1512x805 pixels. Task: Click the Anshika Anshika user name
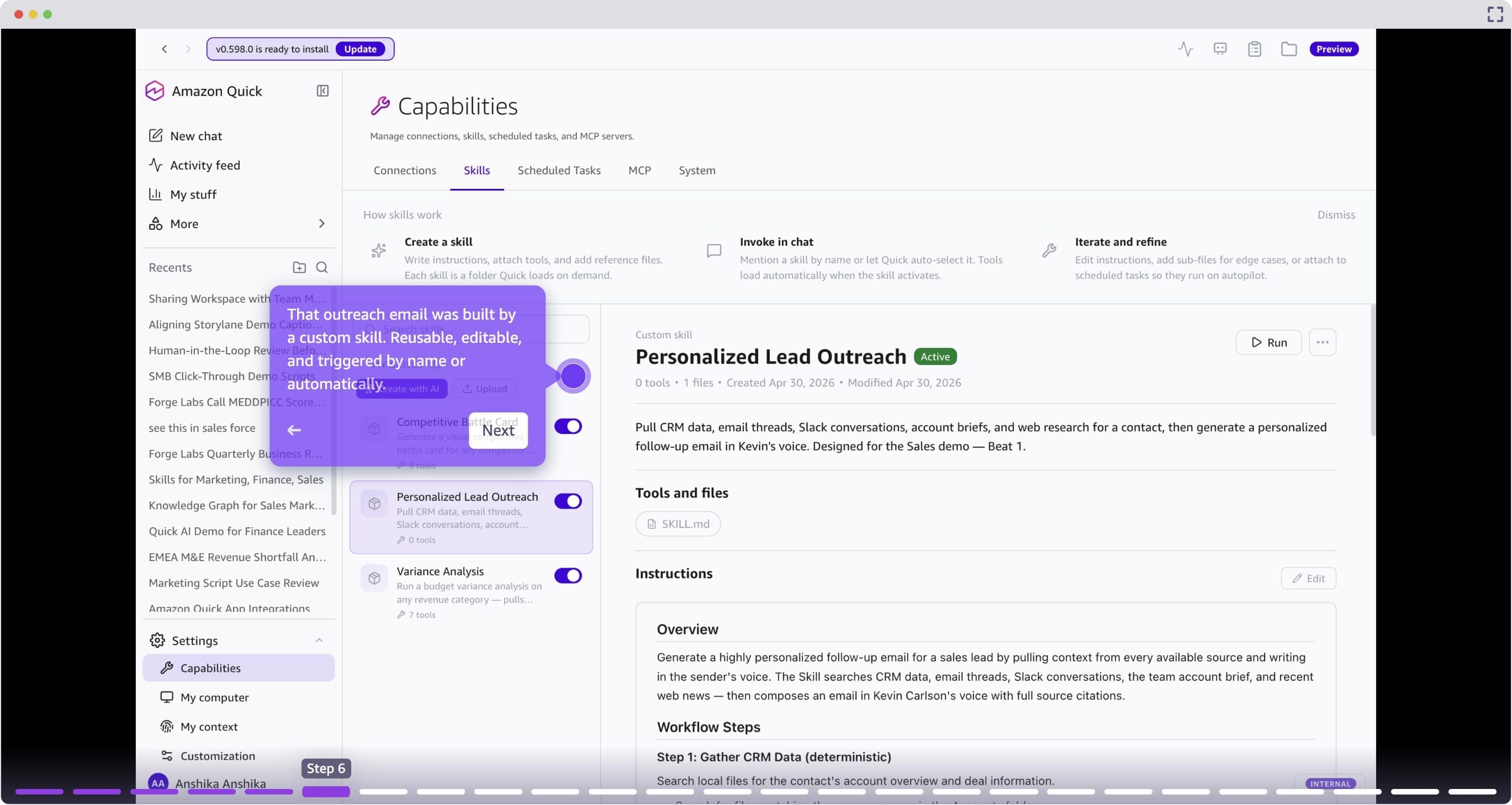(x=220, y=783)
